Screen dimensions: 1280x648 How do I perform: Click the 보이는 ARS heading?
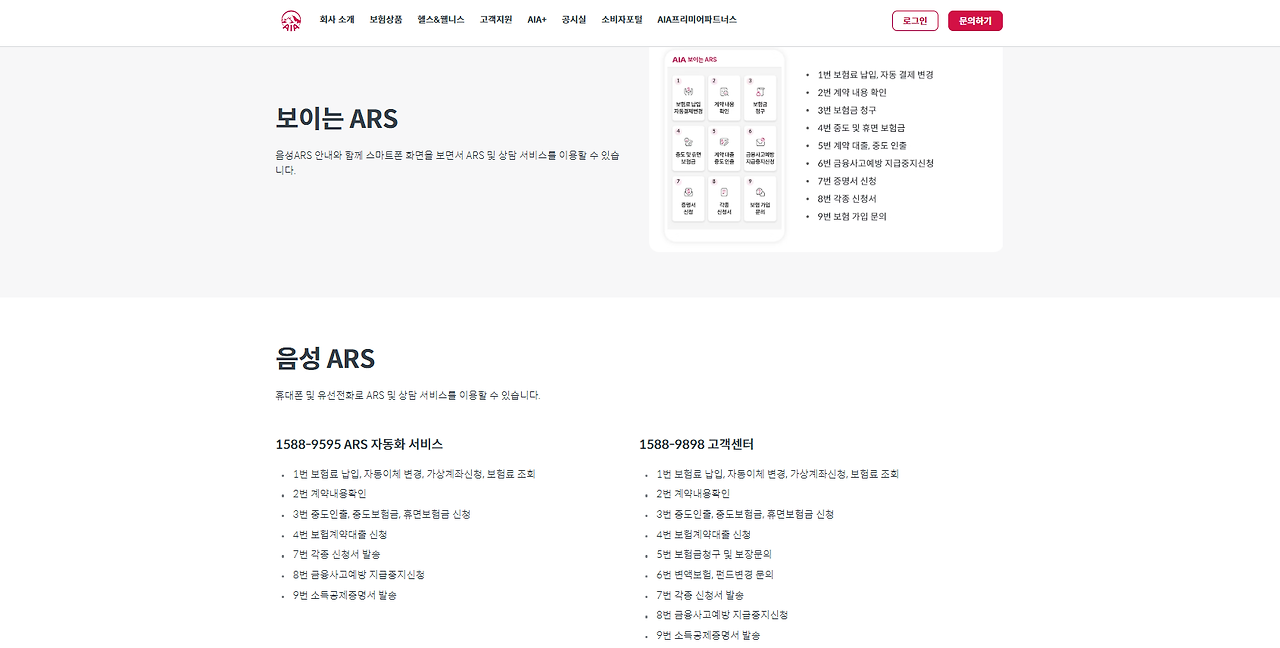[x=337, y=118]
